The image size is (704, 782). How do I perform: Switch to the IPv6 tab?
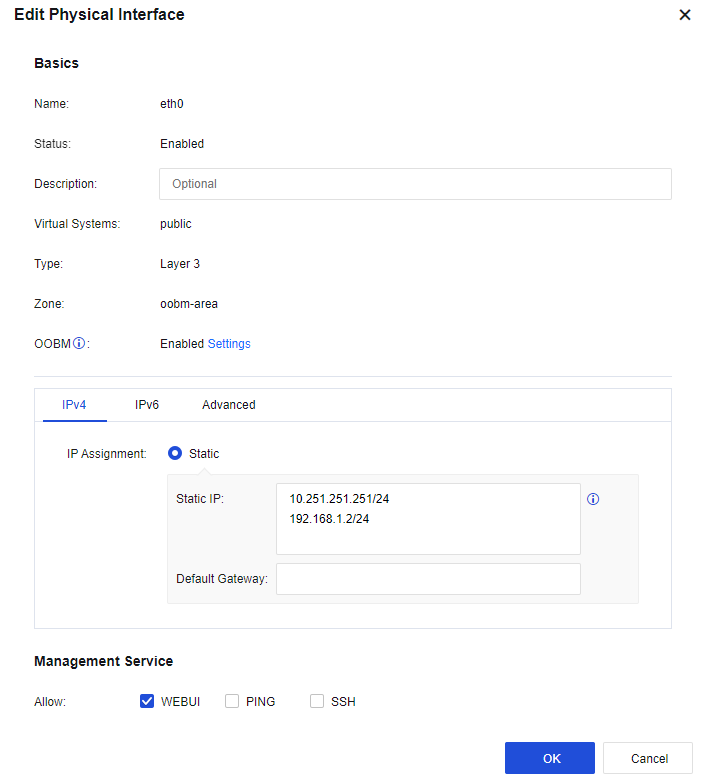click(x=147, y=405)
